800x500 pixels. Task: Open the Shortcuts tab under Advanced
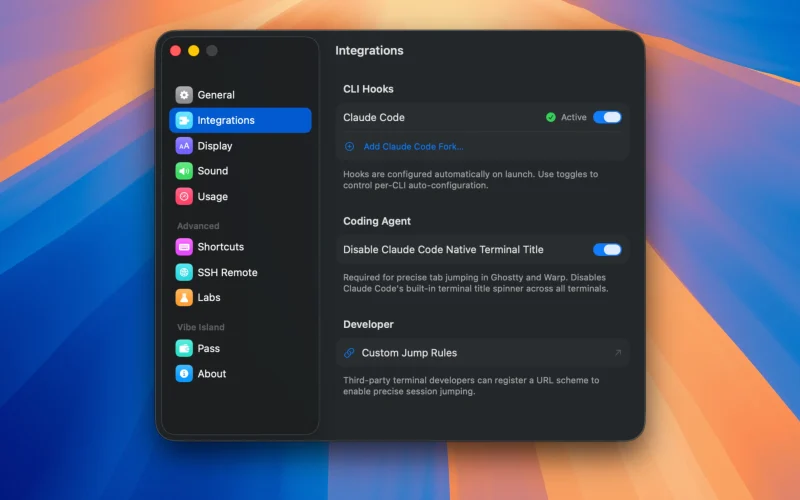[240, 247]
